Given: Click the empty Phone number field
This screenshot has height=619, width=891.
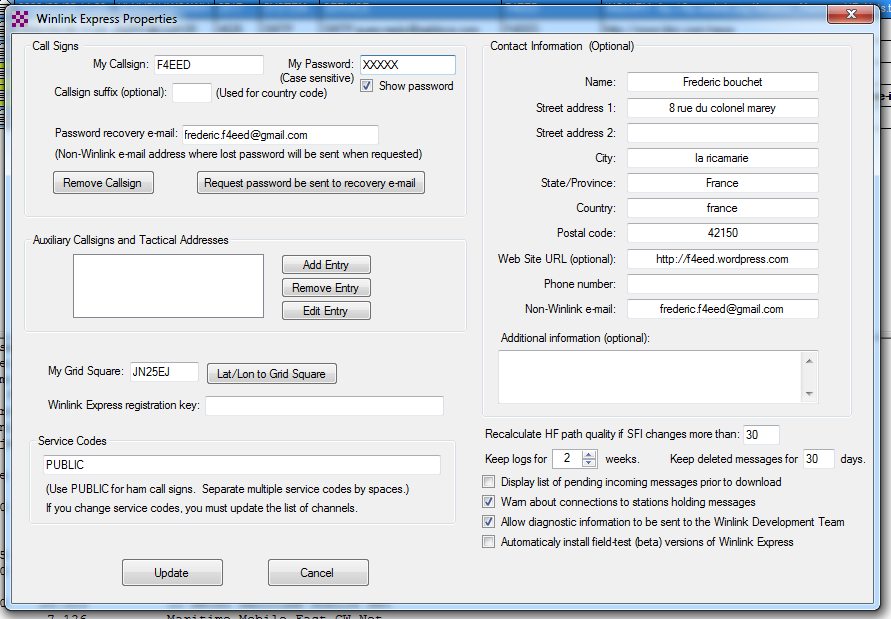Looking at the screenshot, I should [723, 284].
